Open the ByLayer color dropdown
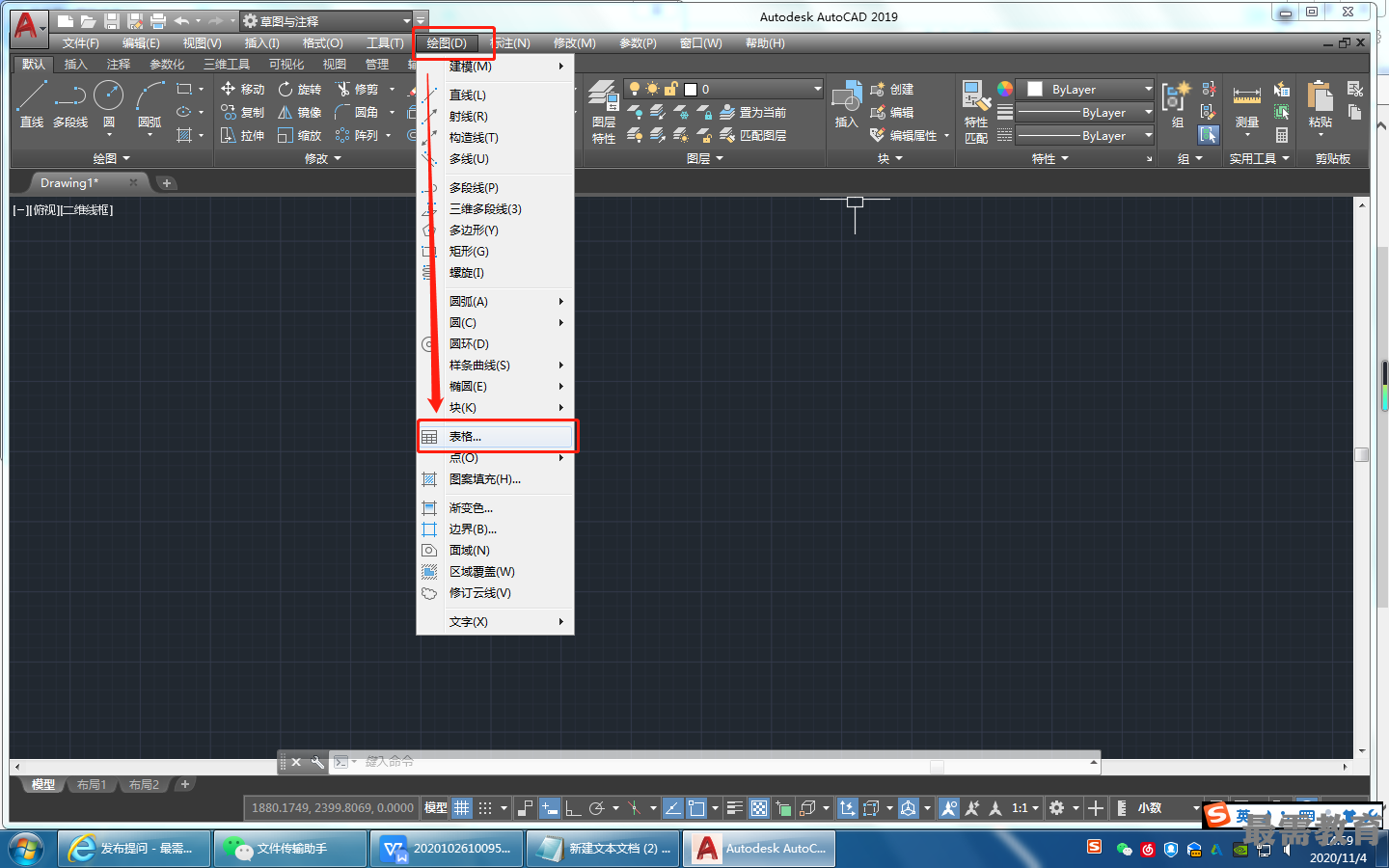Image resolution: width=1389 pixels, height=868 pixels. click(x=1086, y=89)
